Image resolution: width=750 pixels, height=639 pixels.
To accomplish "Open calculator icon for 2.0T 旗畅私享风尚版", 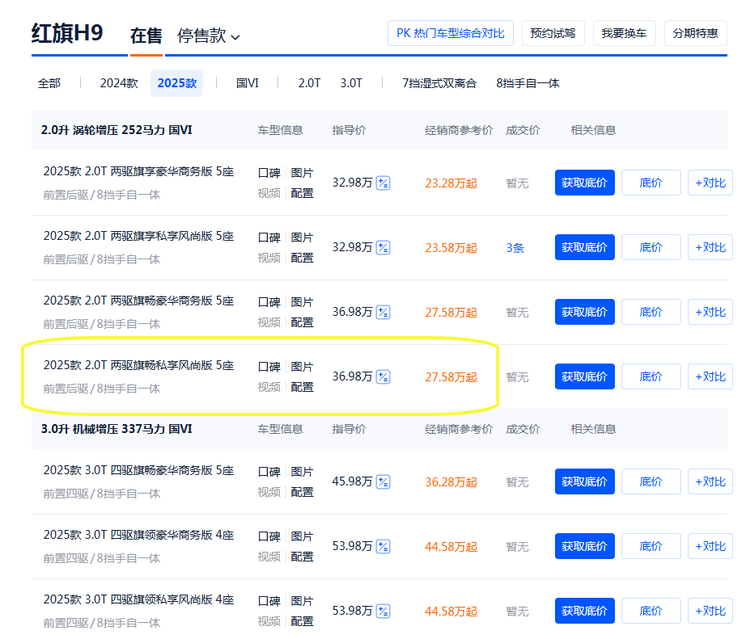I will (x=383, y=377).
